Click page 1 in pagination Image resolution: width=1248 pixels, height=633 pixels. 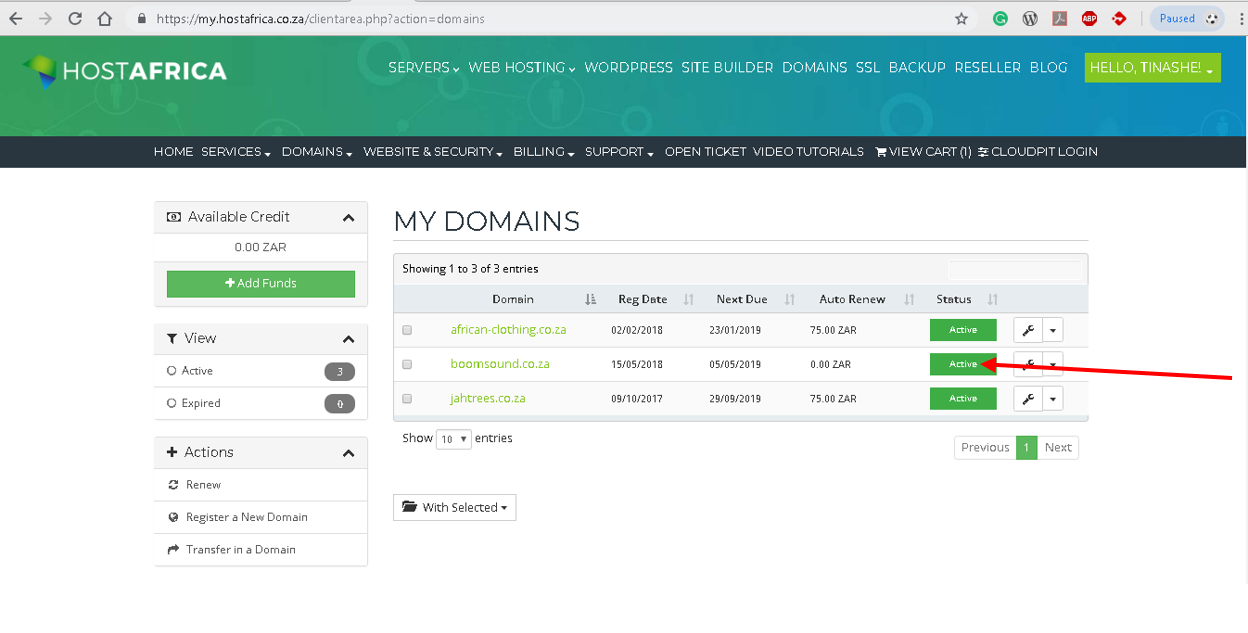[x=1026, y=447]
